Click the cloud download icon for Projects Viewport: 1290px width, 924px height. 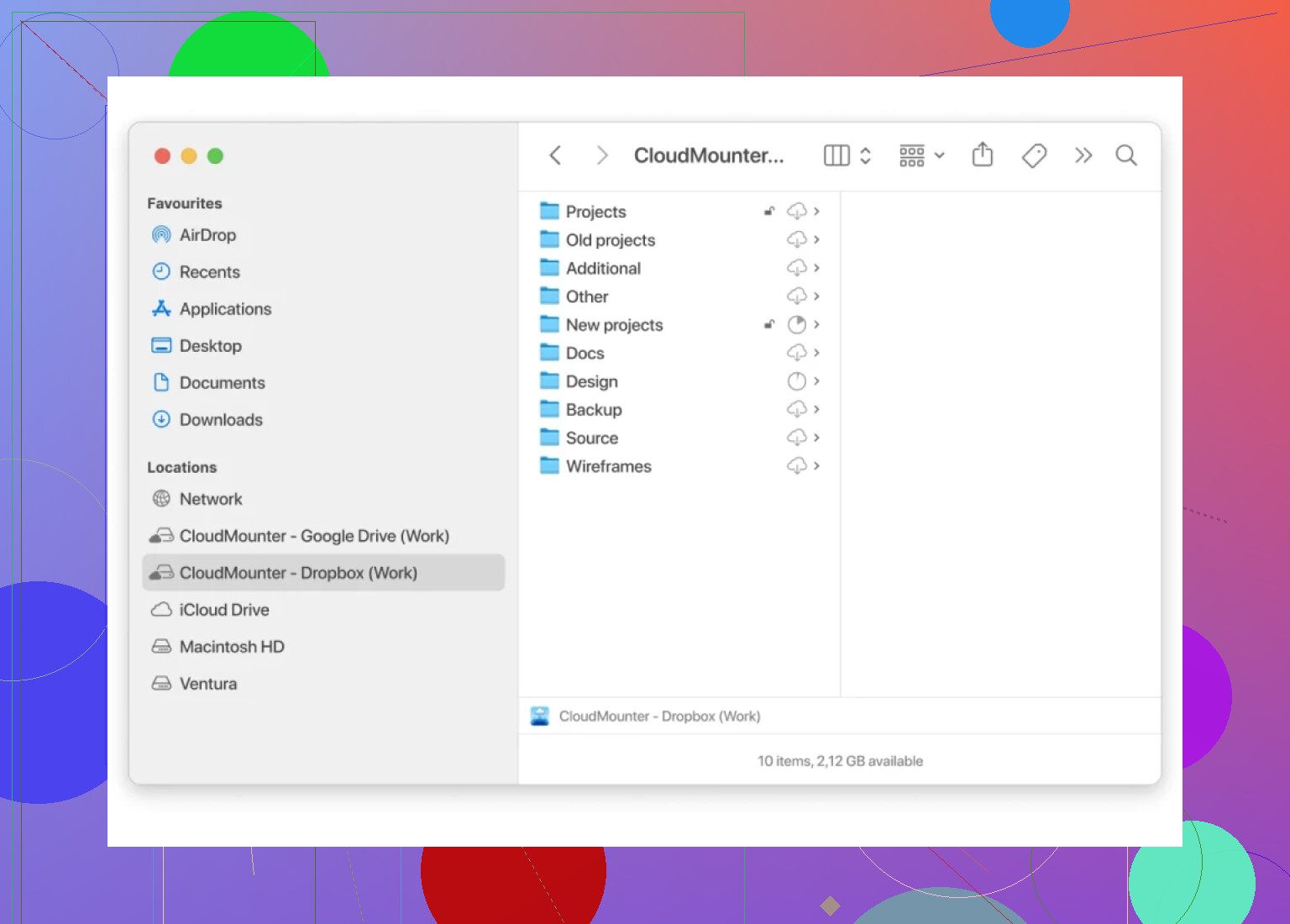pos(796,211)
